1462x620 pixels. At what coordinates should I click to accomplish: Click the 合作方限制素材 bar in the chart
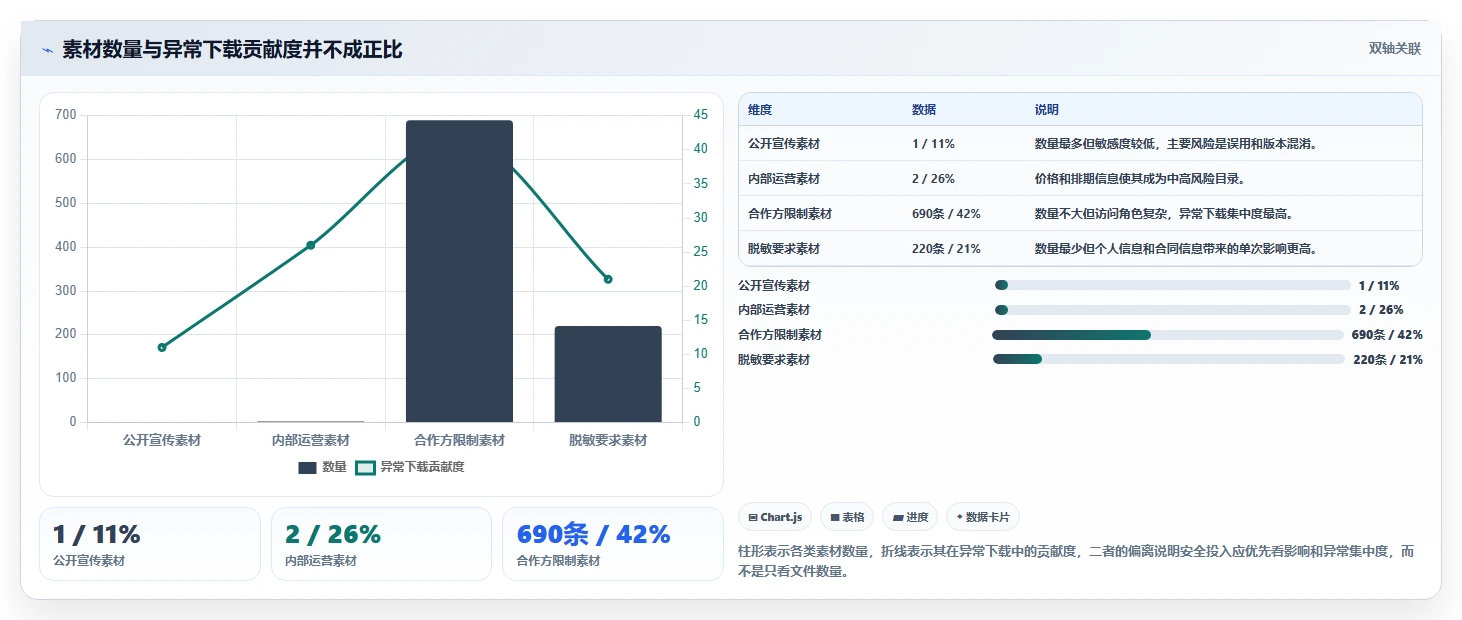(x=459, y=271)
